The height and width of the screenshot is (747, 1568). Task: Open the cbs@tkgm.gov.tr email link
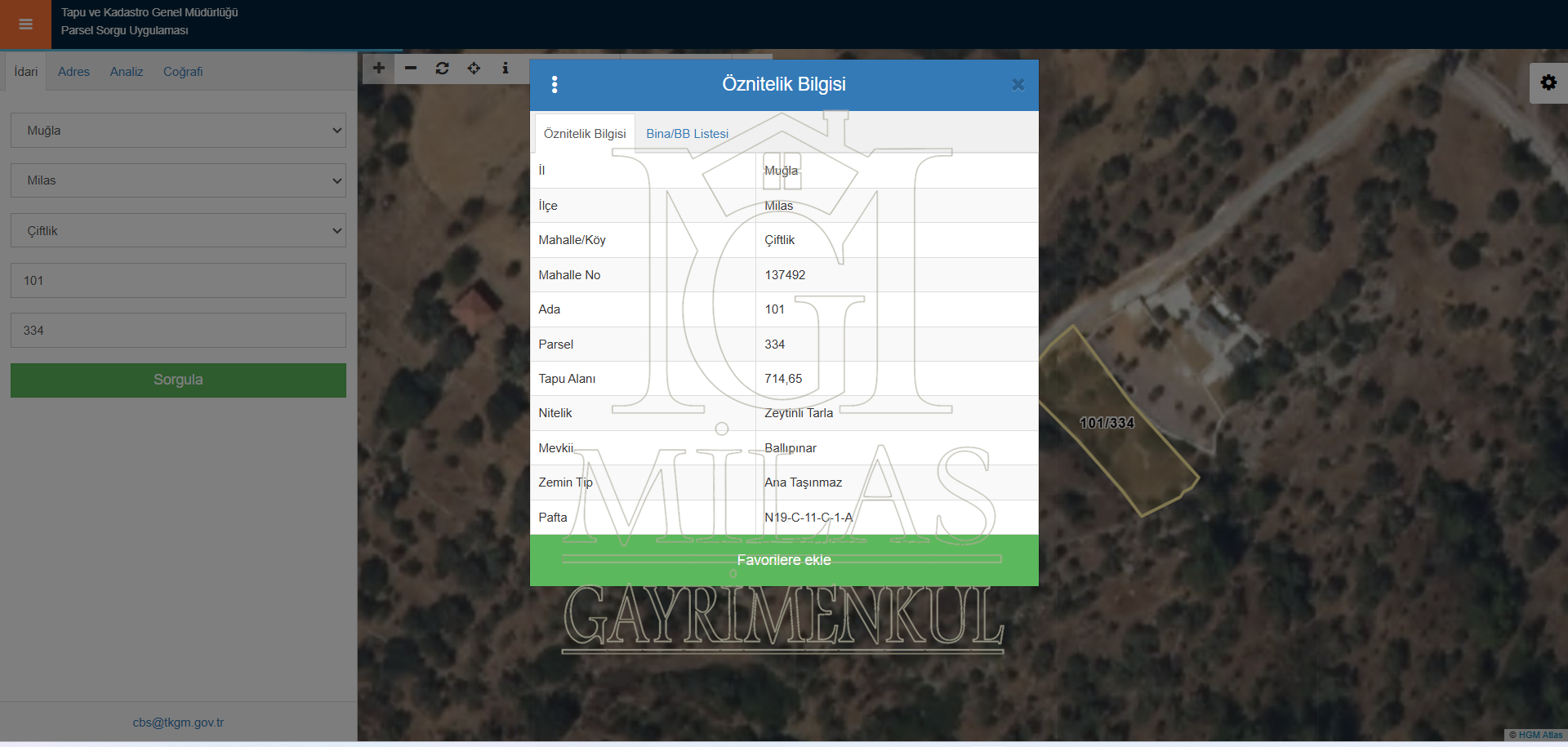point(178,723)
